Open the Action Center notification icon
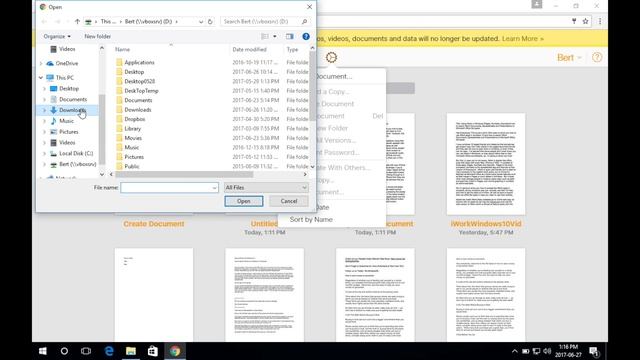This screenshot has height=360, width=640. pyautogui.click(x=594, y=351)
